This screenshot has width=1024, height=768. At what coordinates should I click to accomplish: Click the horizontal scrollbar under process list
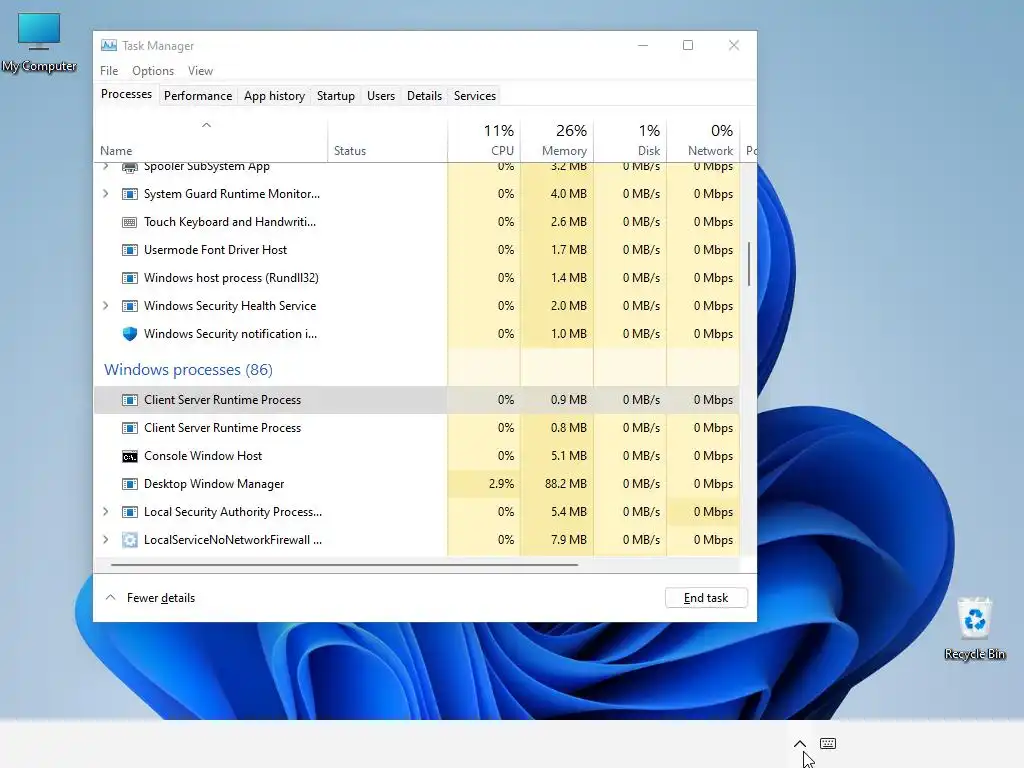tap(345, 564)
